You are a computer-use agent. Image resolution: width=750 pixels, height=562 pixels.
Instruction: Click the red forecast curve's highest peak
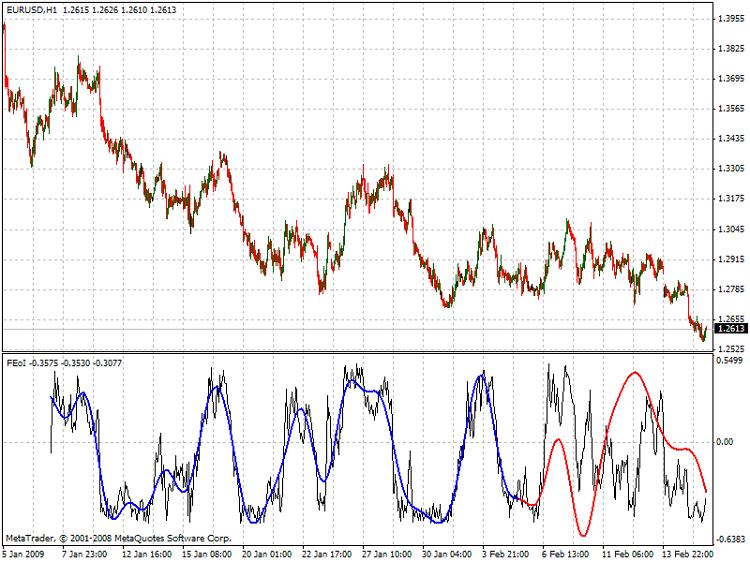coord(634,374)
